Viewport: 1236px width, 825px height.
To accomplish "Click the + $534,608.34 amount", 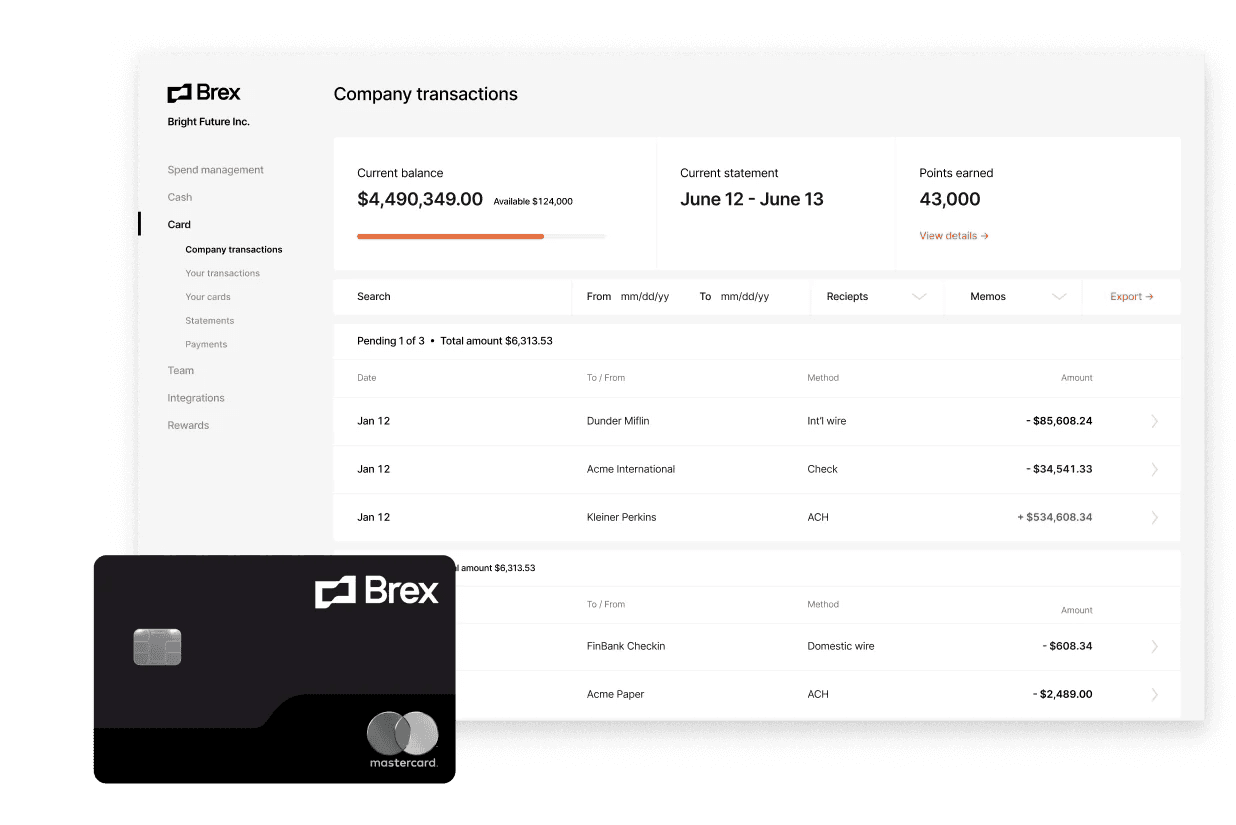I will 1055,517.
